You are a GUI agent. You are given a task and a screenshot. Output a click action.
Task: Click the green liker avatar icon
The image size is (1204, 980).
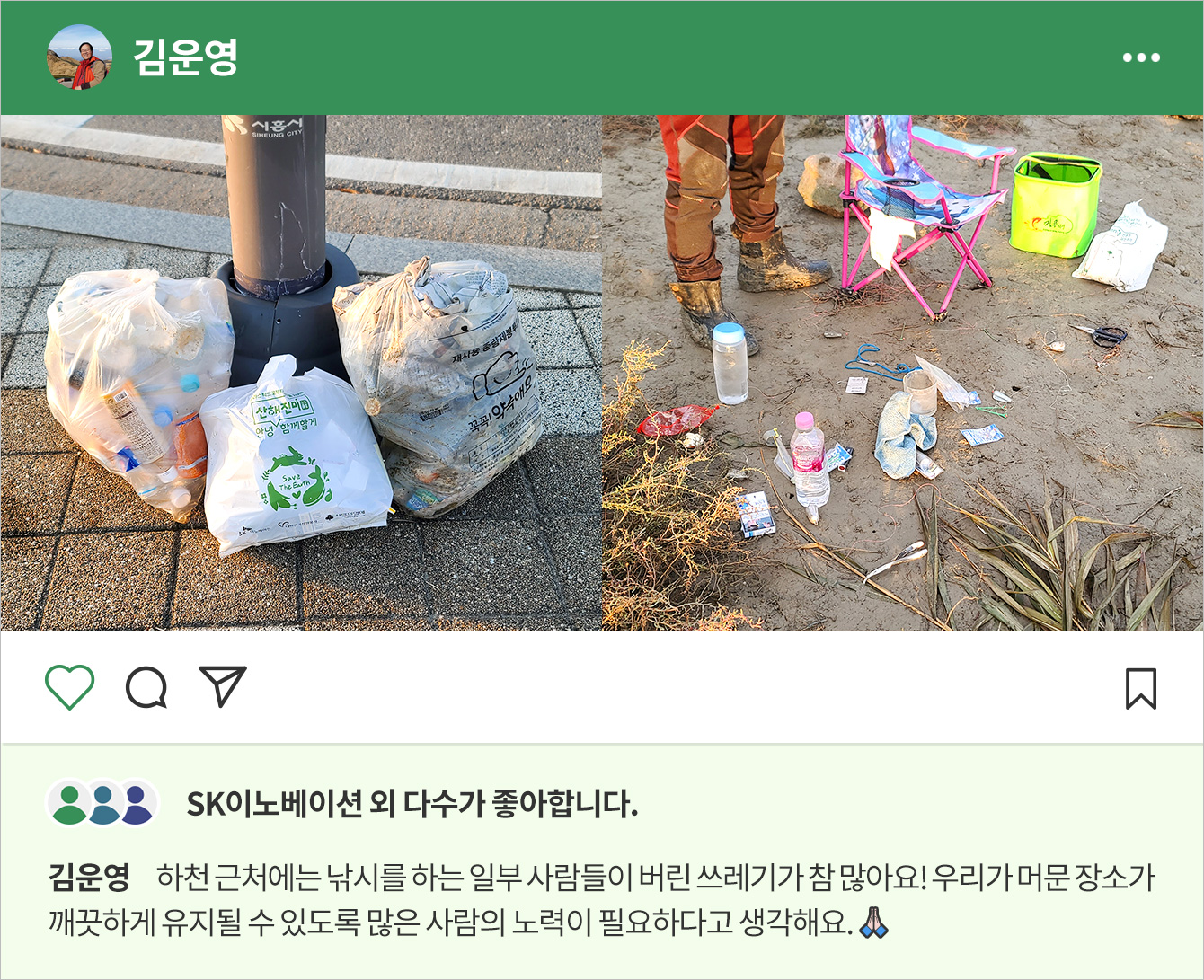[69, 803]
